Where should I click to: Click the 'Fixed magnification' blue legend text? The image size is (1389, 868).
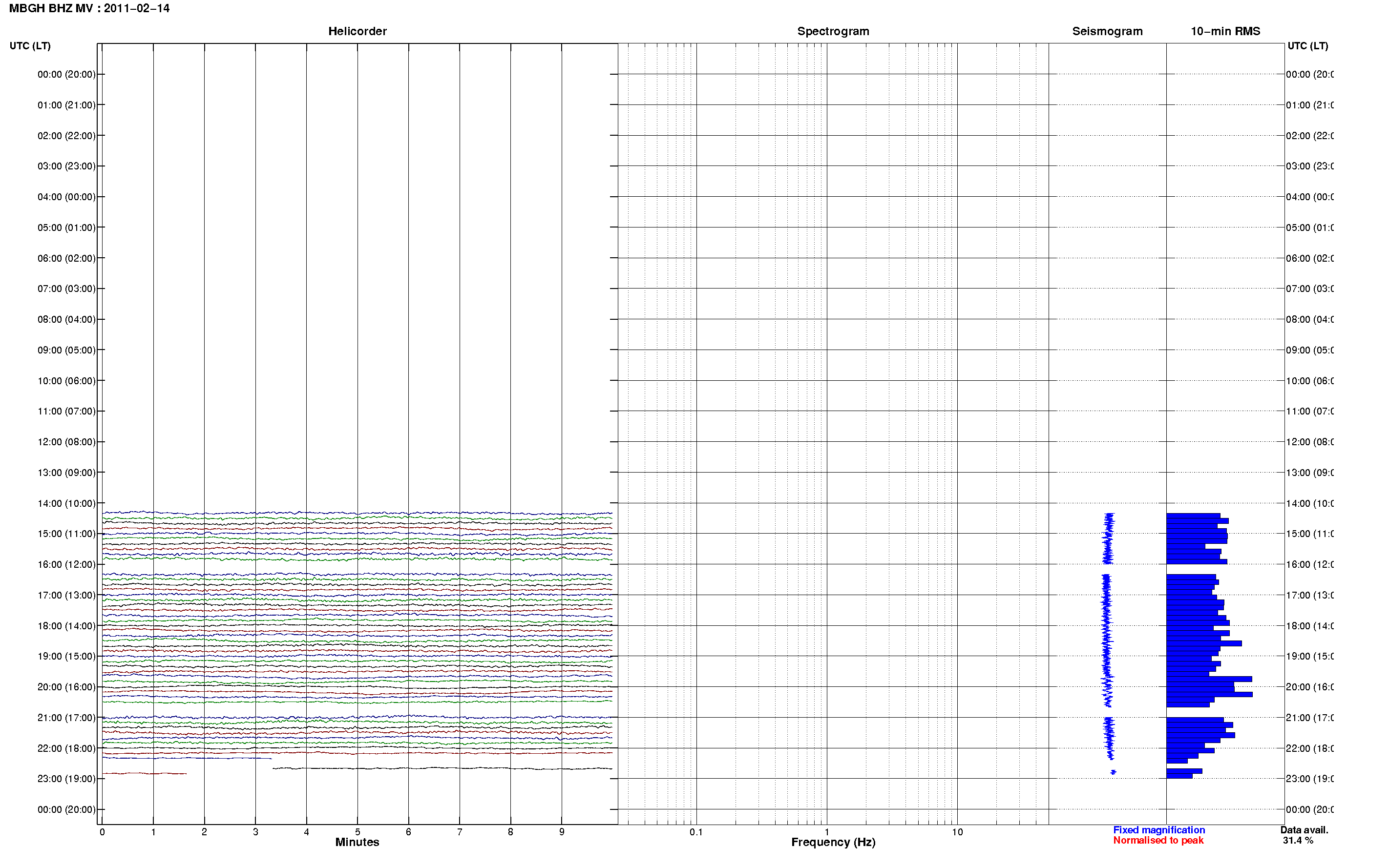[x=1159, y=830]
